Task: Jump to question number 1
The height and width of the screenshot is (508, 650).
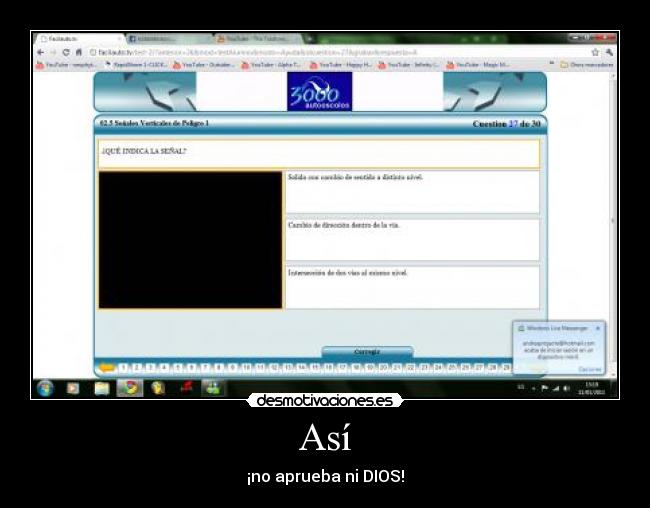Action: (x=123, y=368)
